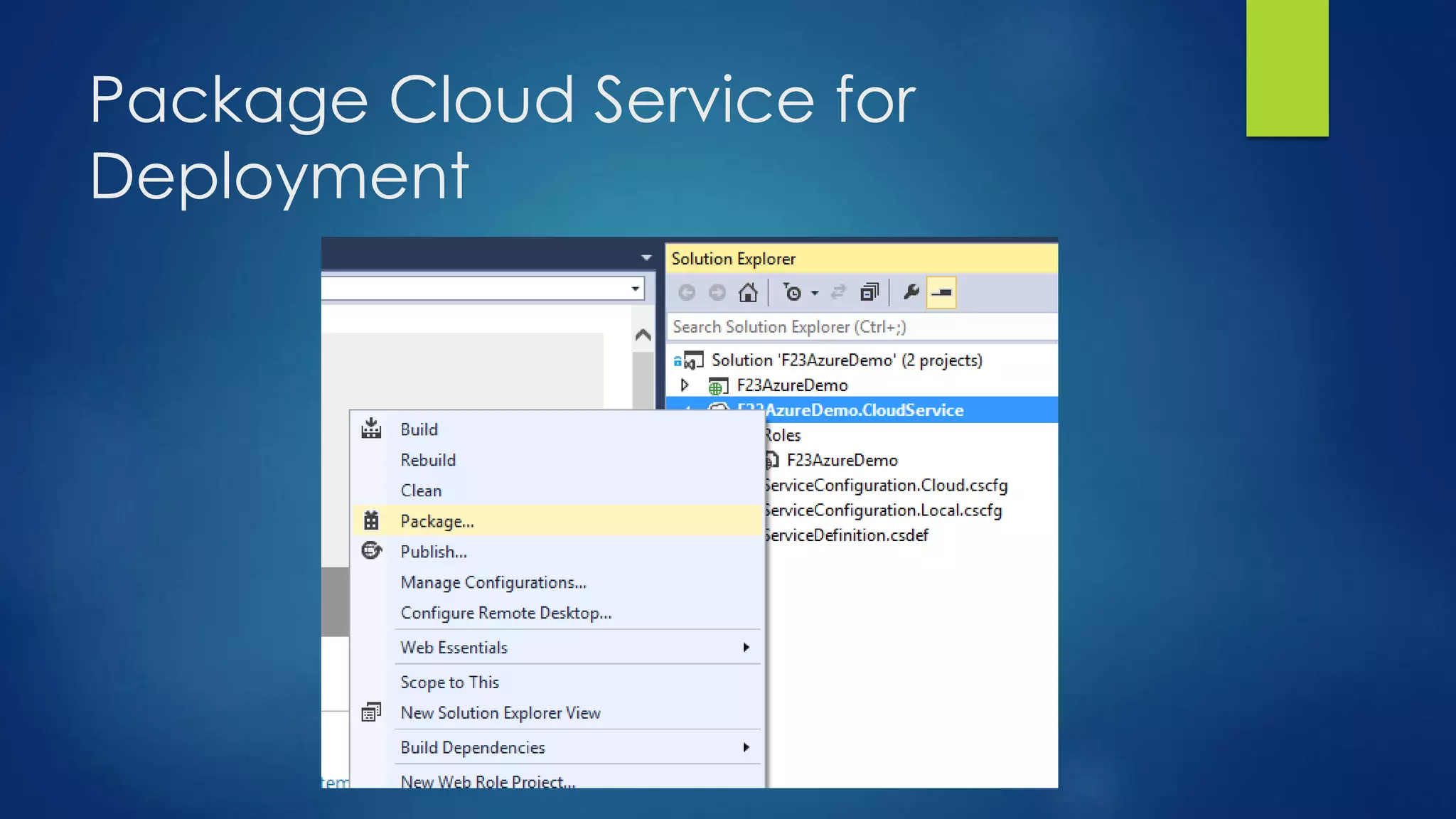Click Sync with Active Document arrows icon
This screenshot has height=819, width=1456.
pos(839,292)
